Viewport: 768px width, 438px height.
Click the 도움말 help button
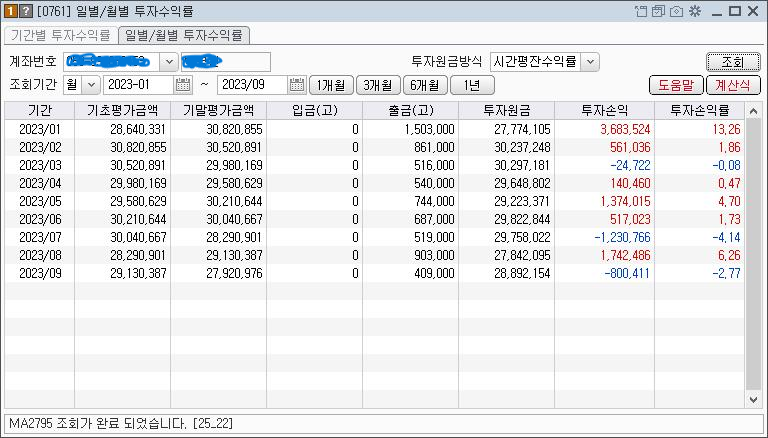point(675,85)
